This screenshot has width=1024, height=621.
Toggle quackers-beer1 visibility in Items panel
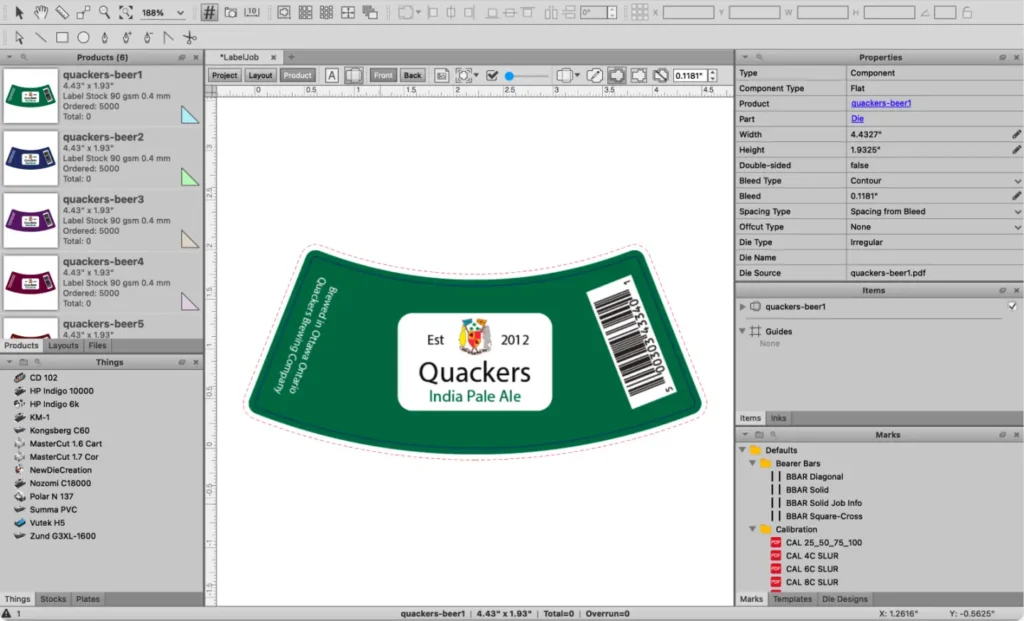pyautogui.click(x=1013, y=306)
